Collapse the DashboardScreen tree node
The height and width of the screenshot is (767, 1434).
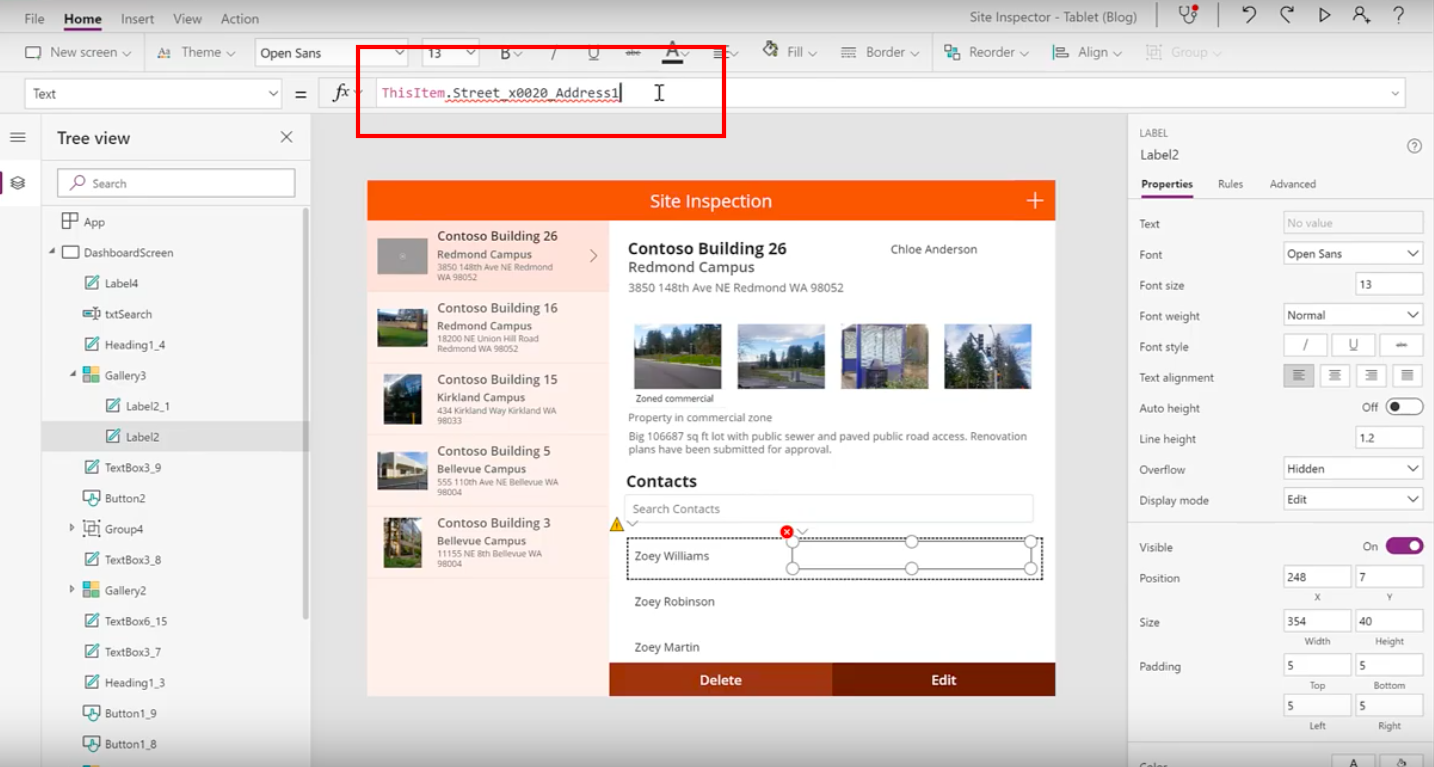pos(51,252)
